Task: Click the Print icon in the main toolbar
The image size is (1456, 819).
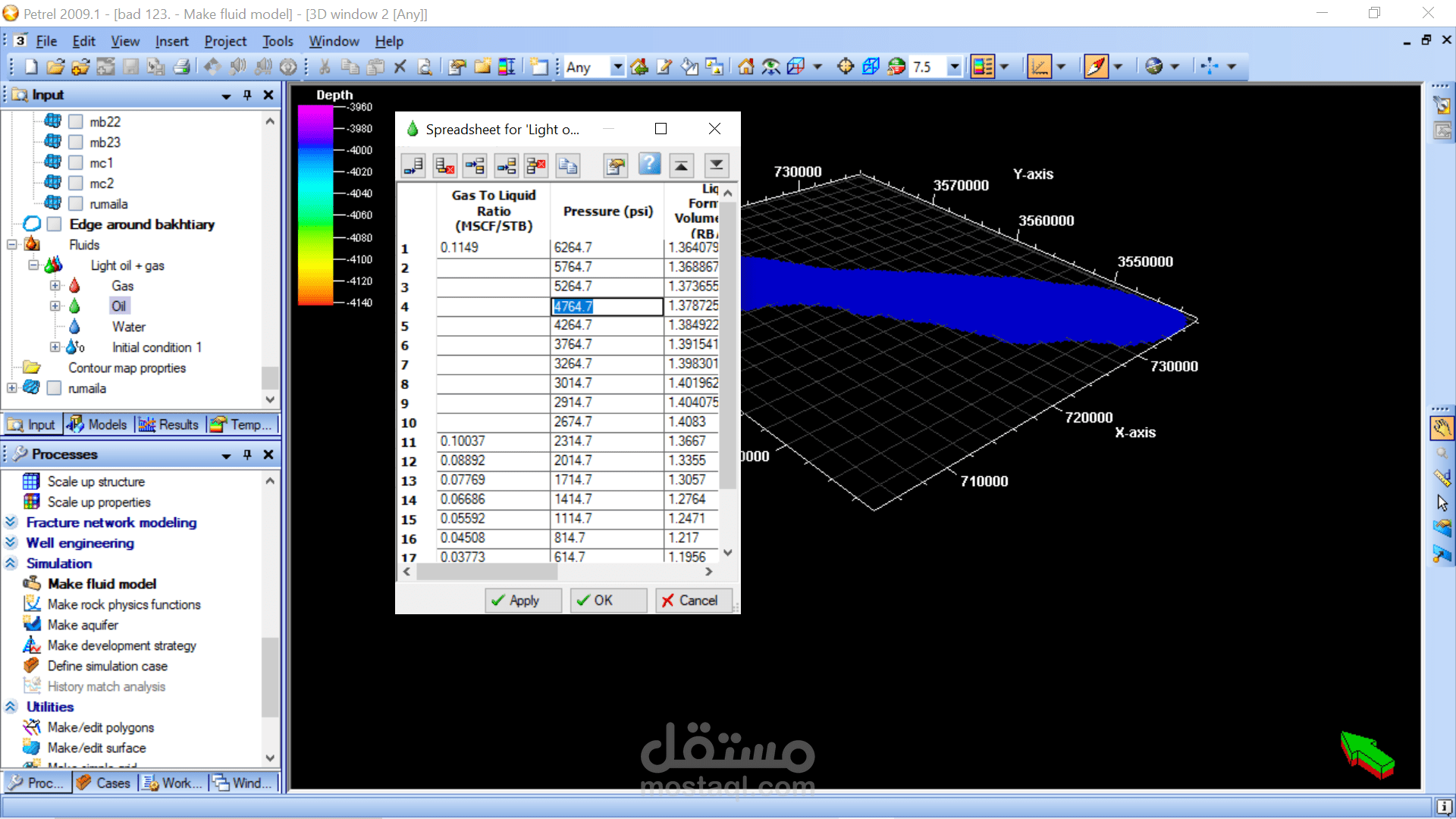Action: (181, 67)
